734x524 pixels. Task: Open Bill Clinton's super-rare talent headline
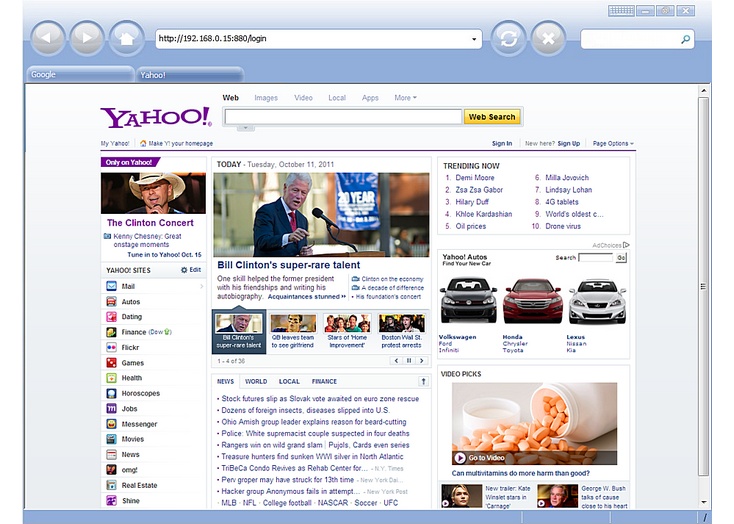289,265
